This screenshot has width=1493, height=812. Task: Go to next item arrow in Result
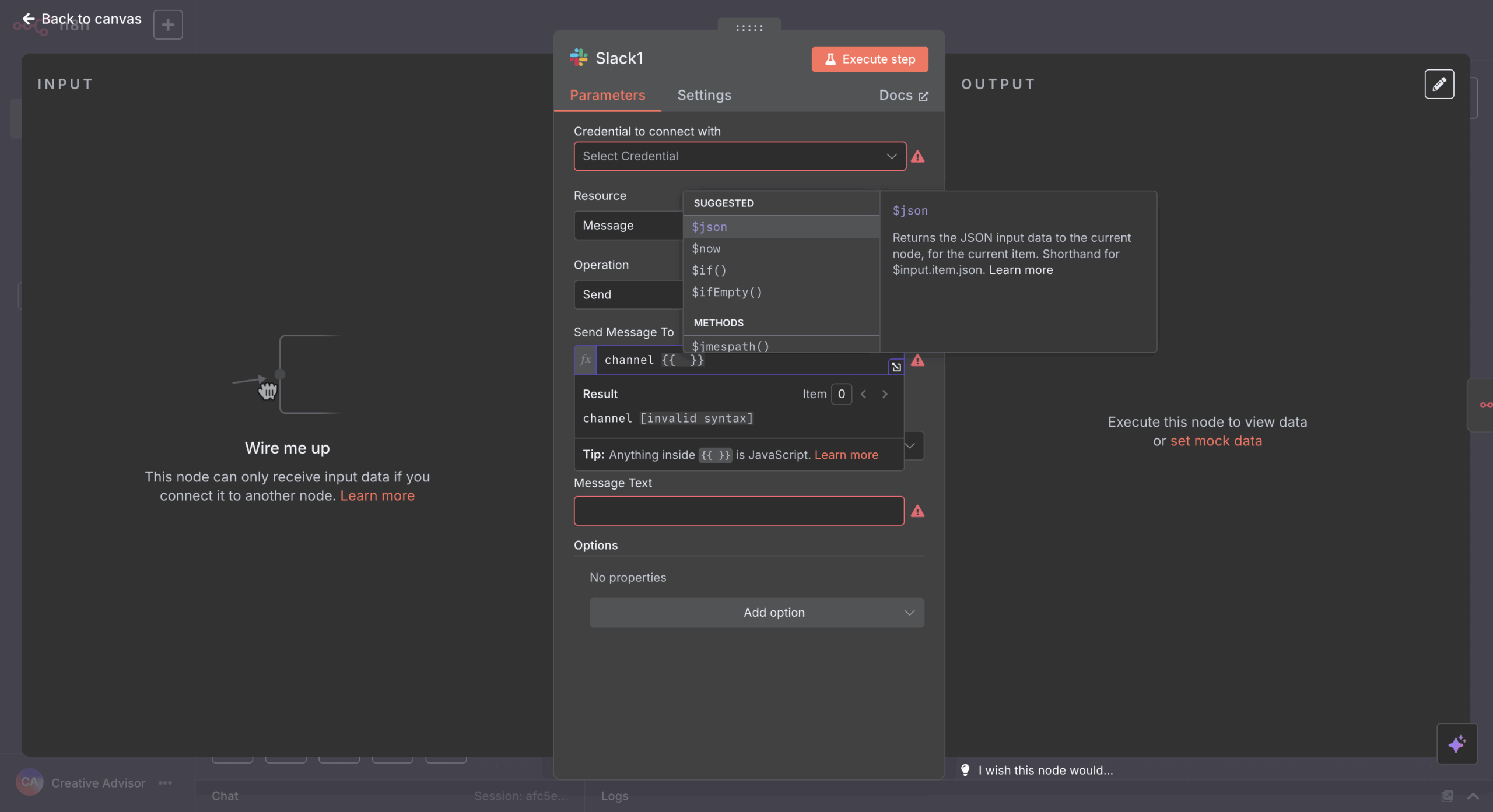885,394
